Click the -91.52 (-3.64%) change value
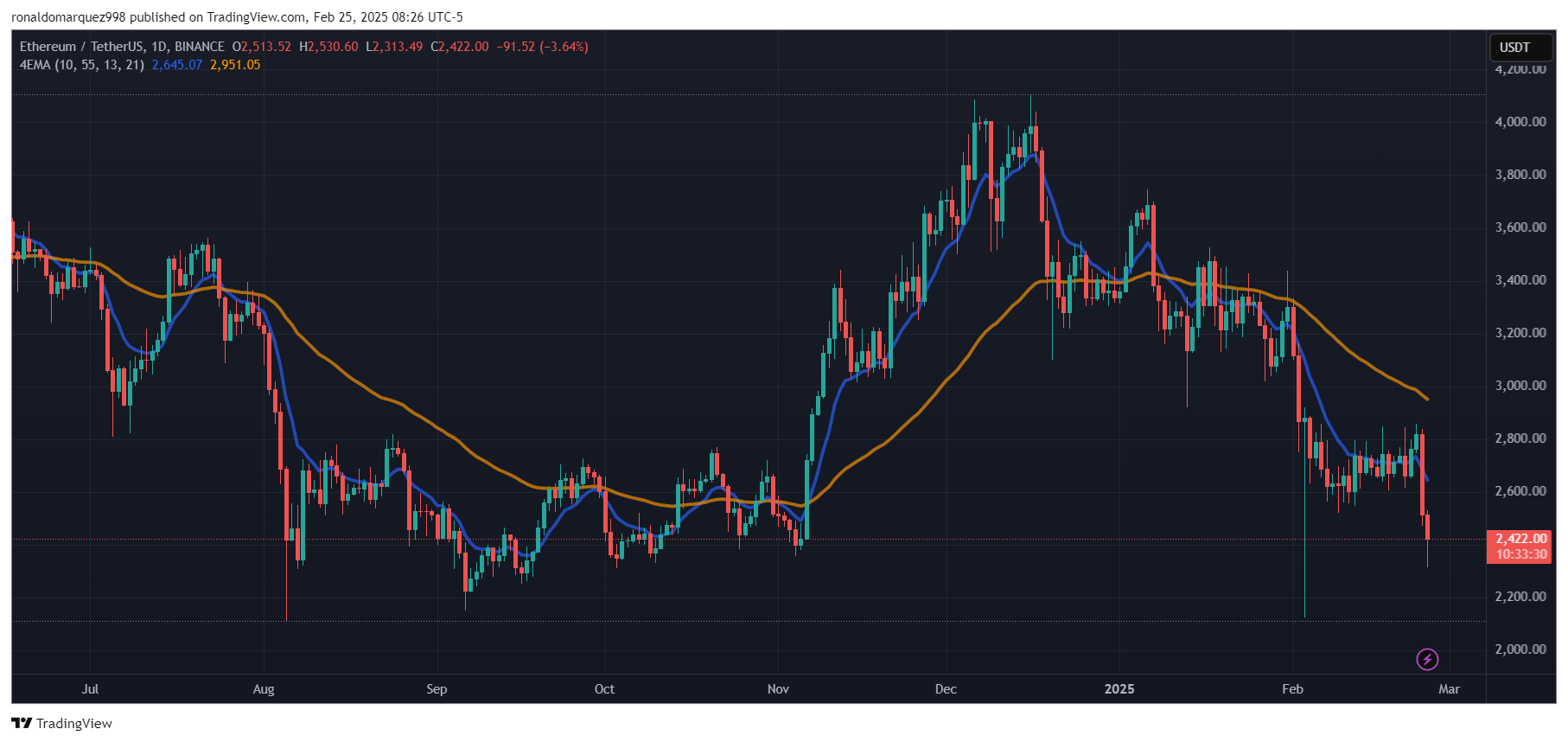Image resolution: width=1568 pixels, height=742 pixels. coord(542,47)
